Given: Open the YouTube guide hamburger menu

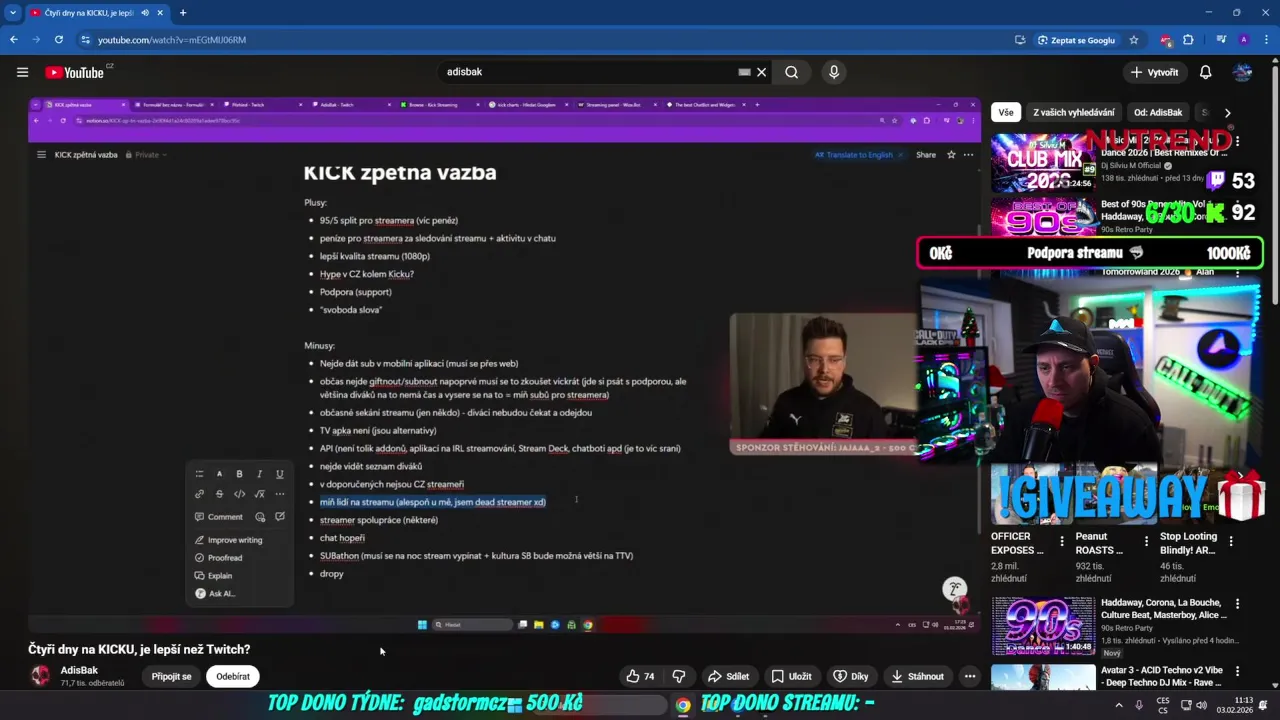Looking at the screenshot, I should point(22,72).
